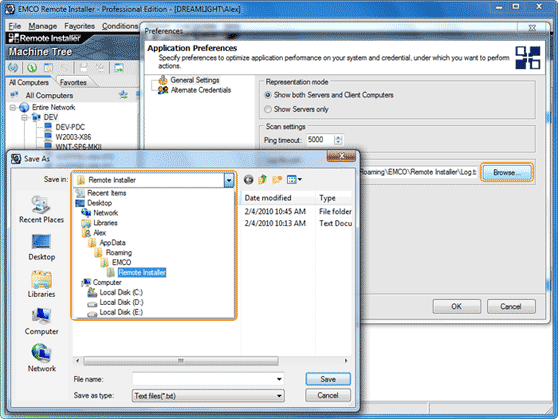The height and width of the screenshot is (419, 558).
Task: Click icon at right of All Computers header
Action: 123,95
